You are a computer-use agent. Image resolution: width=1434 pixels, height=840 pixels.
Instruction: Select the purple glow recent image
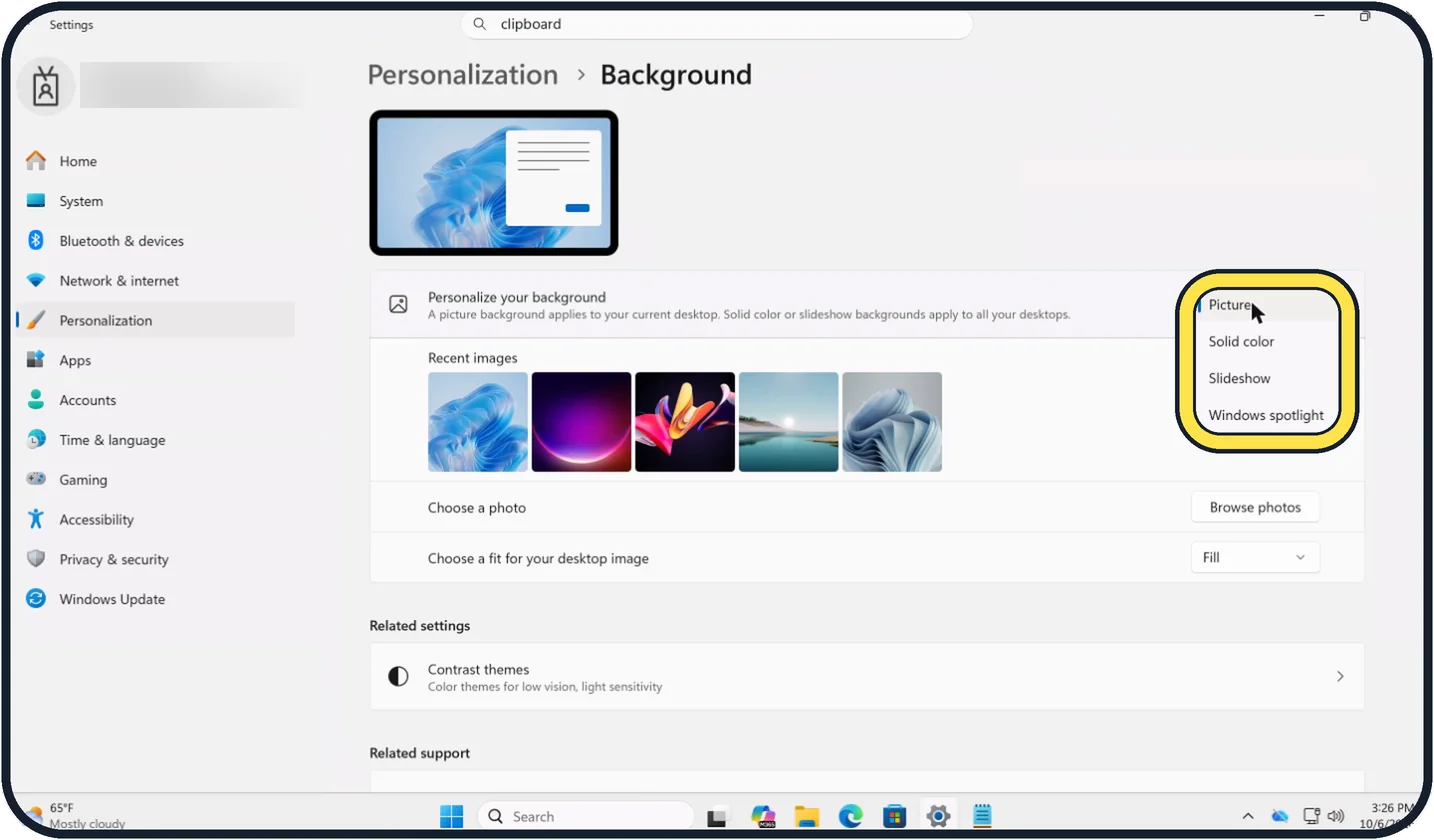pyautogui.click(x=581, y=422)
